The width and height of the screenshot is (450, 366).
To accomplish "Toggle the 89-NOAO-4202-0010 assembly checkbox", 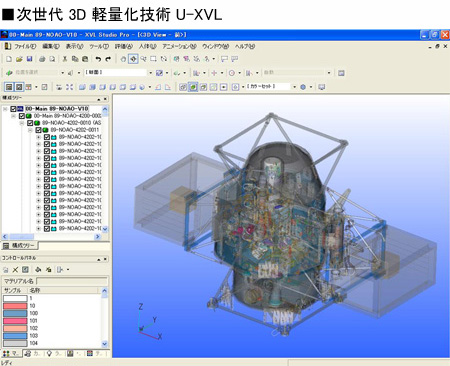I will click(x=30, y=123).
